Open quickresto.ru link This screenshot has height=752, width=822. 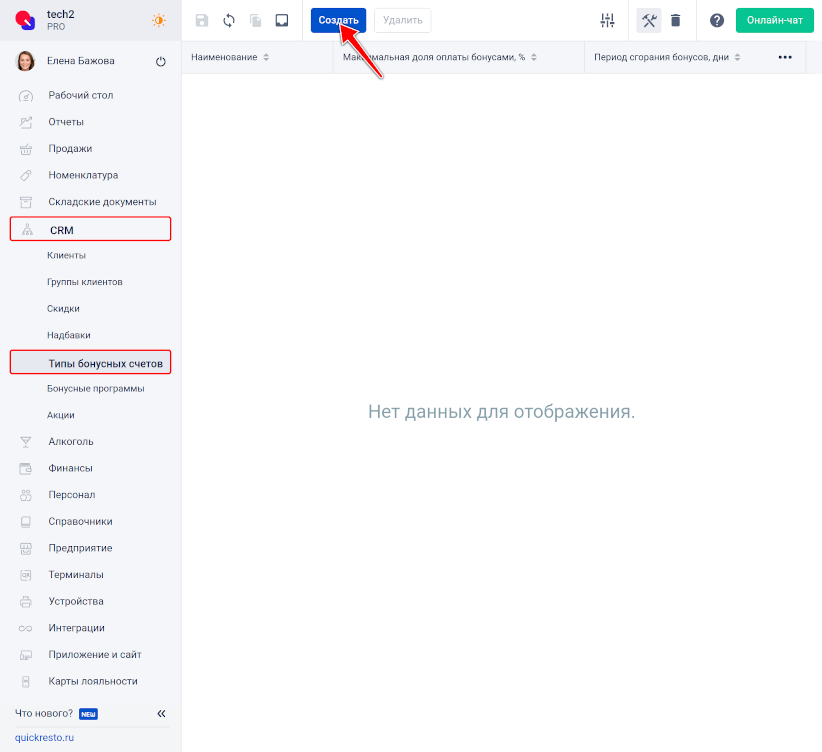pos(44,738)
